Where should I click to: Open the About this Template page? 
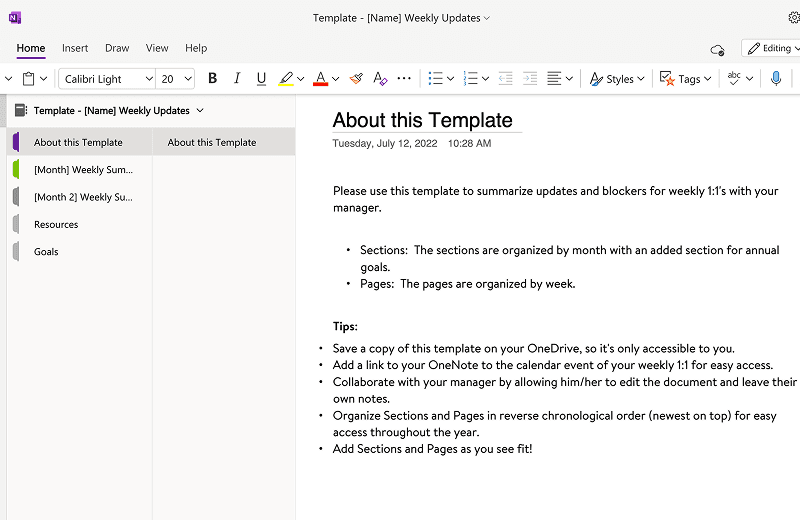(x=224, y=142)
